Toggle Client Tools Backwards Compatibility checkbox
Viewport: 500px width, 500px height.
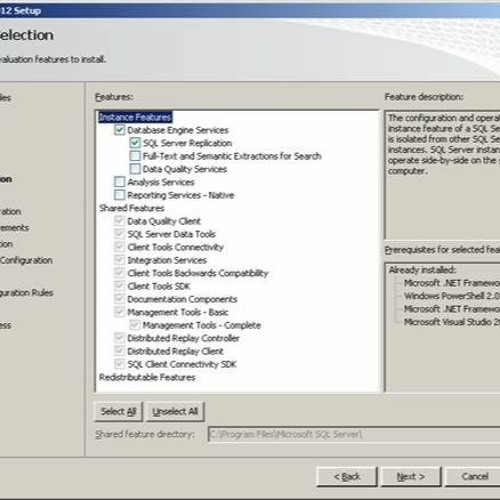coord(119,273)
